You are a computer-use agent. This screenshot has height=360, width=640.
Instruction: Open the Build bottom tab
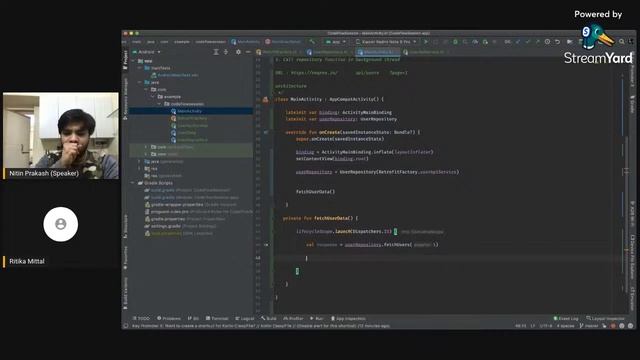269,318
